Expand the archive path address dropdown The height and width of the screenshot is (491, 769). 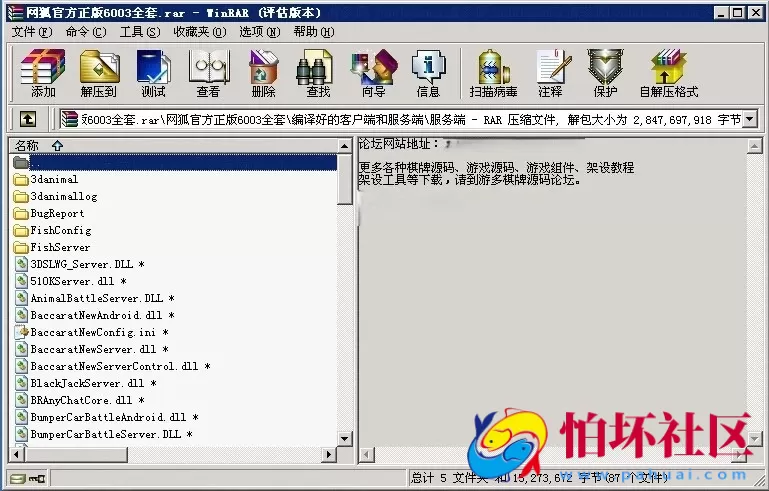click(749, 119)
